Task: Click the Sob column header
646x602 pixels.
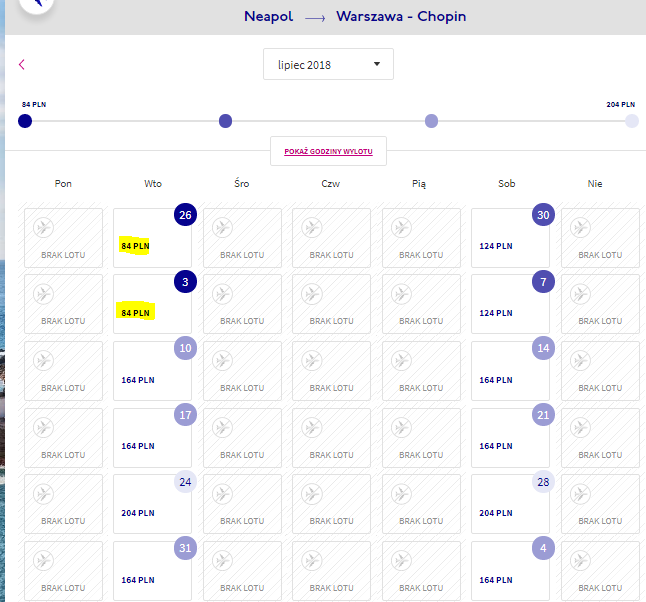Action: [507, 183]
